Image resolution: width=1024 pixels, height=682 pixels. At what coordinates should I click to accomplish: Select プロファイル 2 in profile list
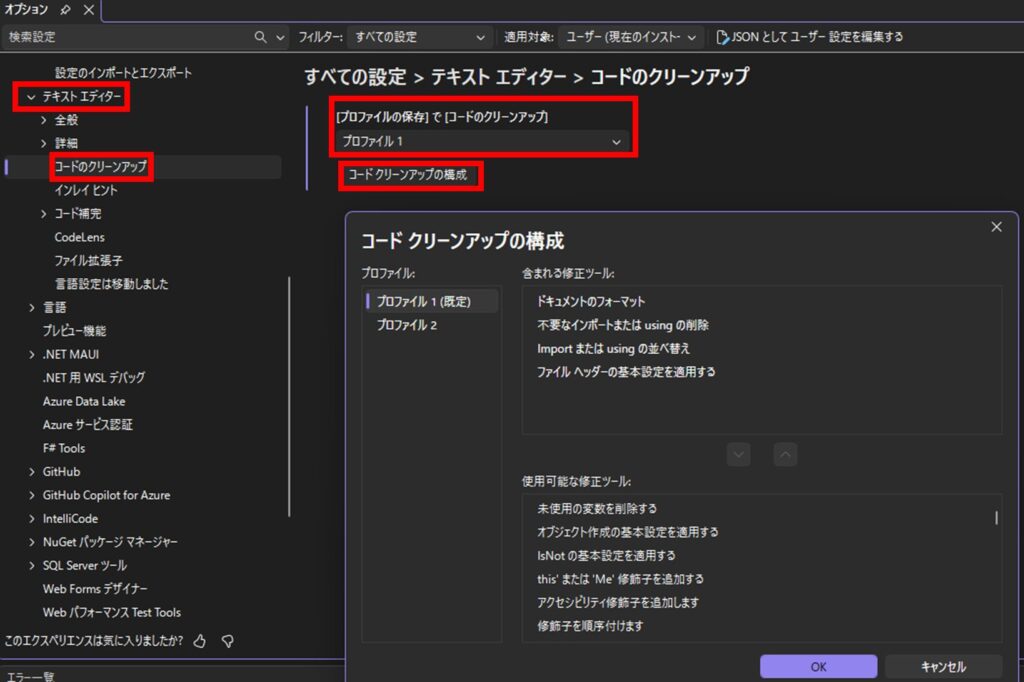point(407,325)
